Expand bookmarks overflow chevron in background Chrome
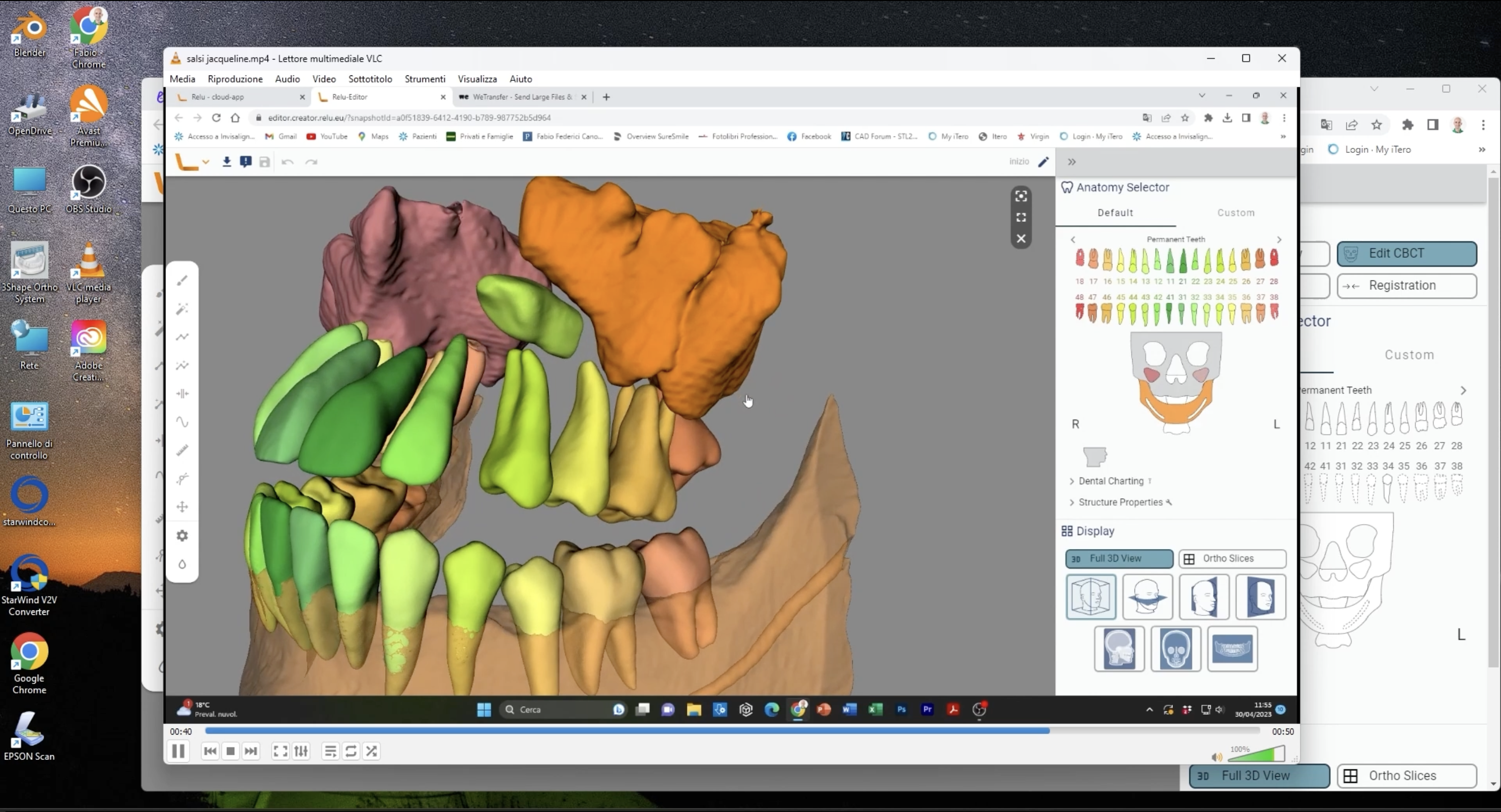The width and height of the screenshot is (1501, 812). coord(1482,150)
